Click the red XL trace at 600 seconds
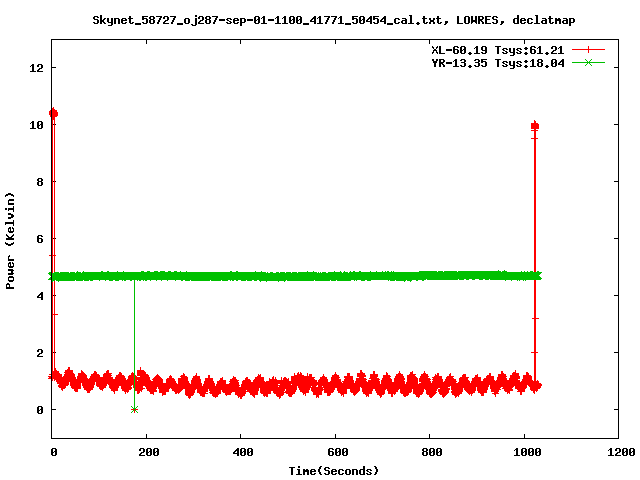 pos(335,385)
